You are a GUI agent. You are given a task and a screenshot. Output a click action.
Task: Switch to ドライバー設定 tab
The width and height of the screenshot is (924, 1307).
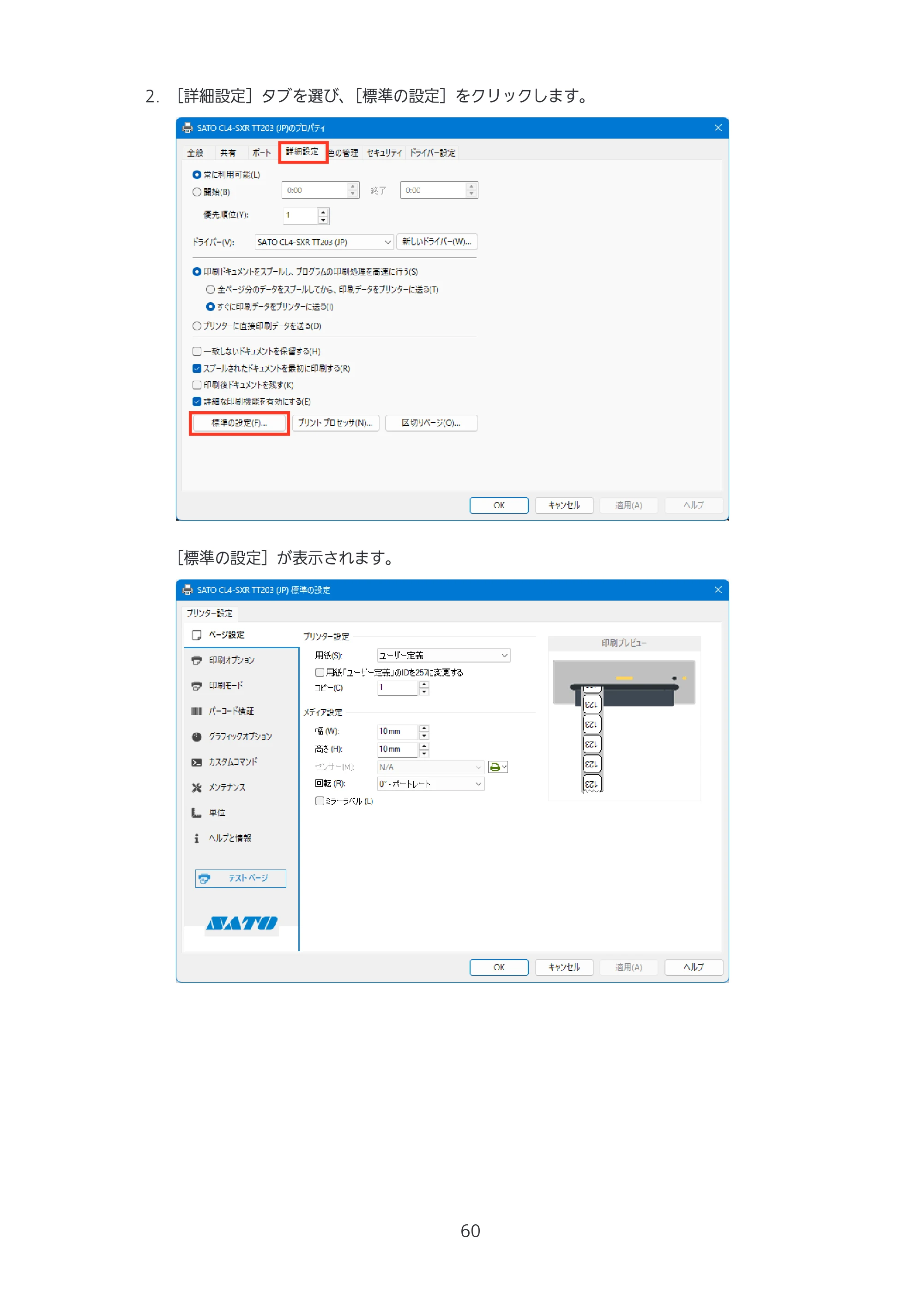tap(432, 152)
